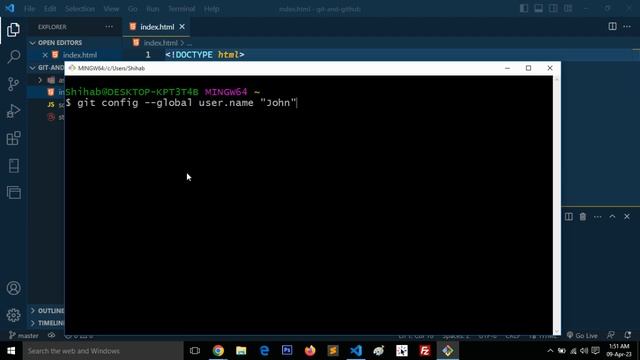The image size is (640, 360).
Task: Open the Explorer view in activity bar
Action: (13, 30)
